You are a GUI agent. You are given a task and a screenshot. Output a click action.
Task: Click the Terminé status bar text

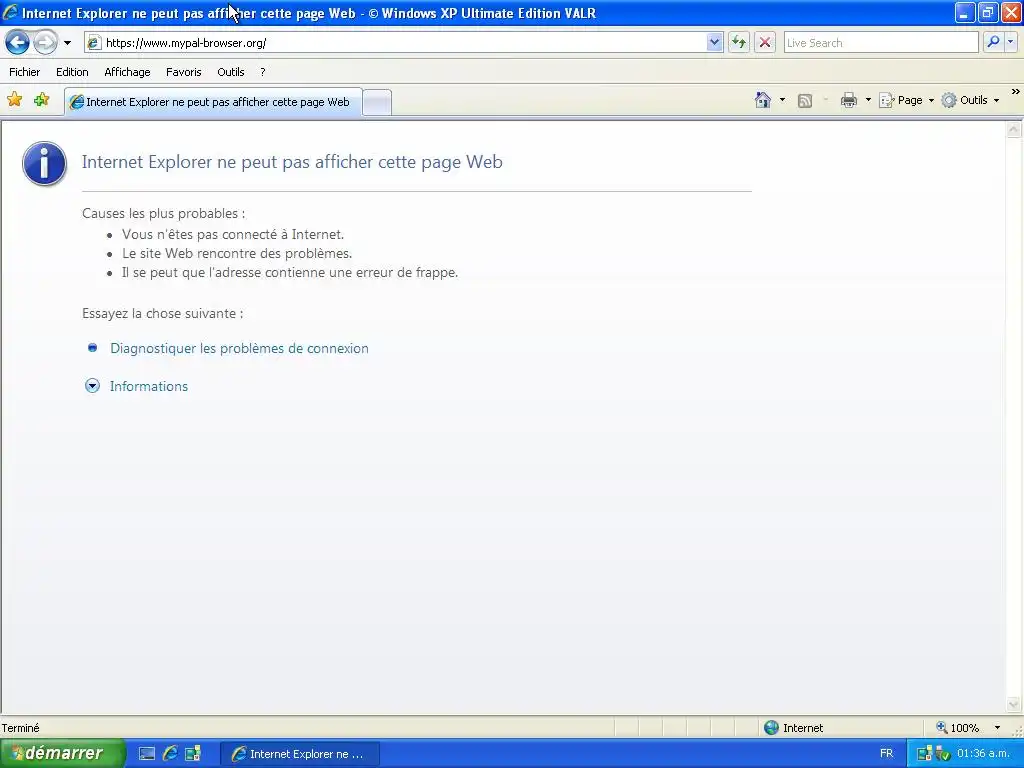[x=20, y=728]
